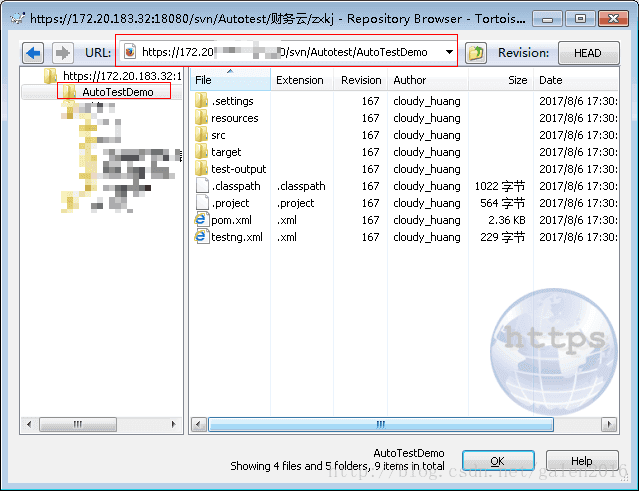
Task: Click the go-up folder icon beside Revision
Action: point(476,53)
